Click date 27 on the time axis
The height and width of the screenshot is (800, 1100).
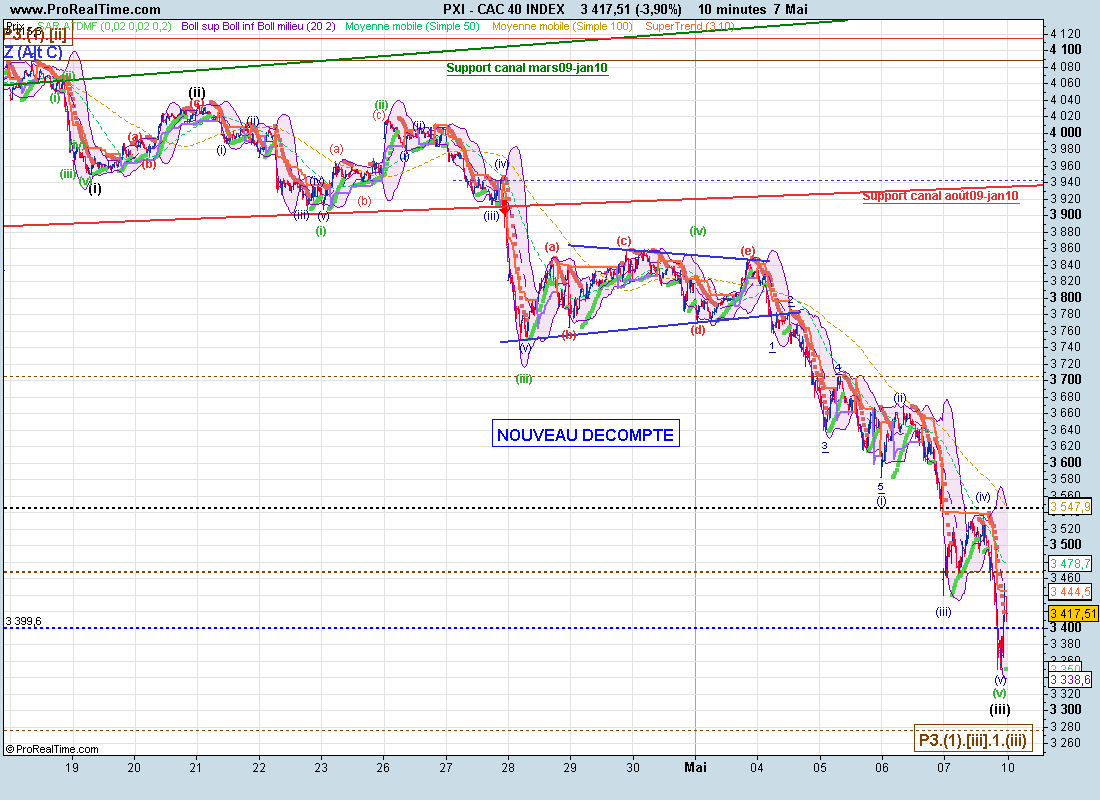pos(446,768)
